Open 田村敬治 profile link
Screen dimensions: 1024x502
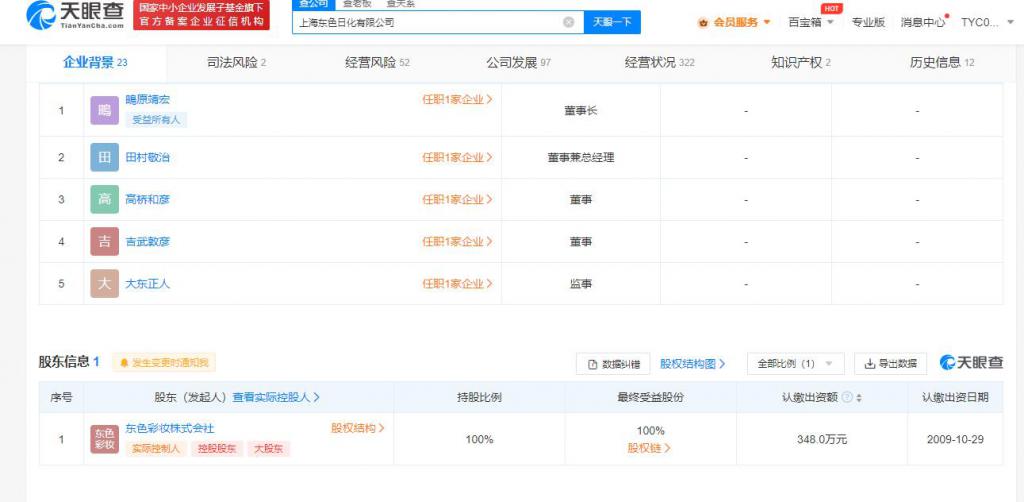pos(148,157)
